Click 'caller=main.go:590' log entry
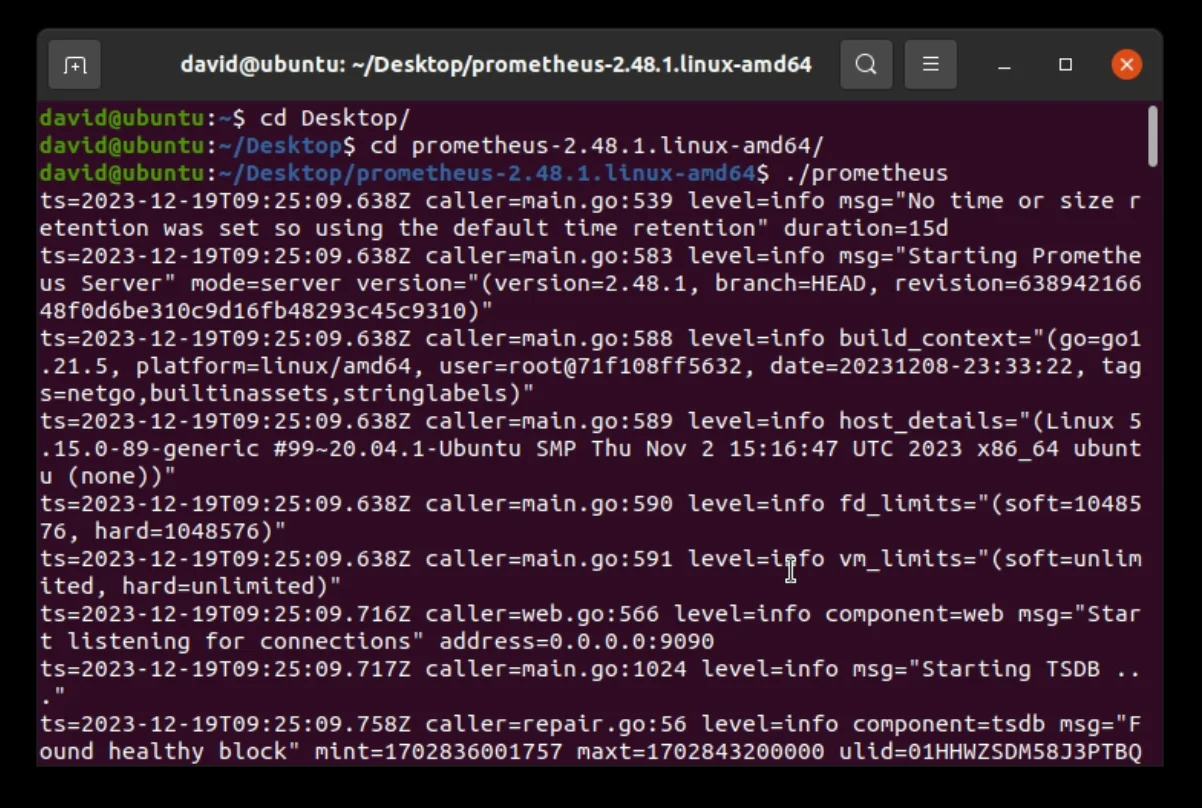 pos(549,503)
